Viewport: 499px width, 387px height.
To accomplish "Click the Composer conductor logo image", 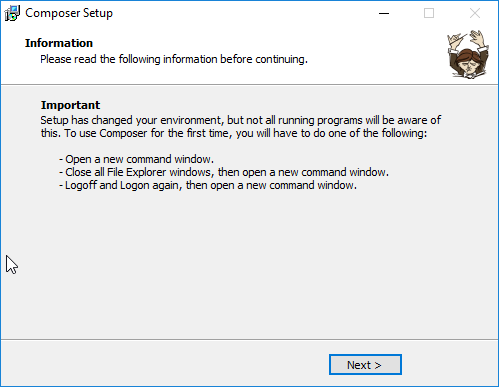I will tap(468, 54).
